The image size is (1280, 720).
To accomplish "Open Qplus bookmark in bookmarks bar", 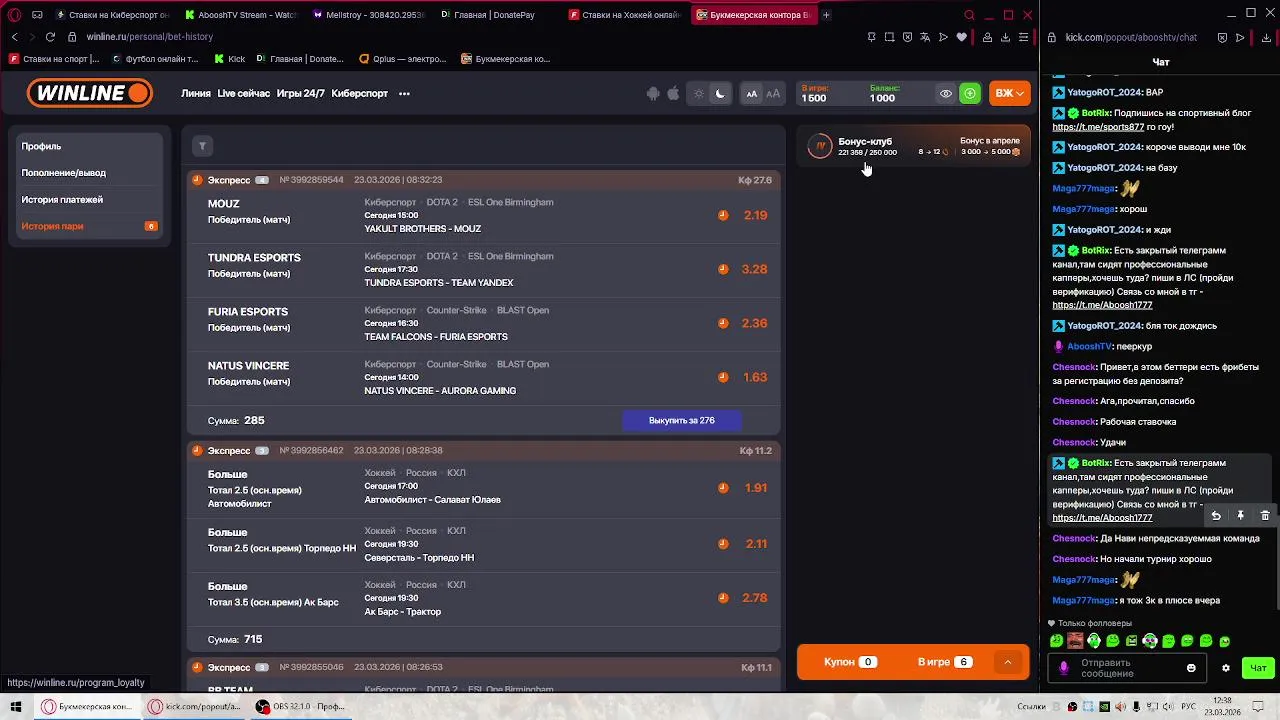I will click(x=403, y=59).
